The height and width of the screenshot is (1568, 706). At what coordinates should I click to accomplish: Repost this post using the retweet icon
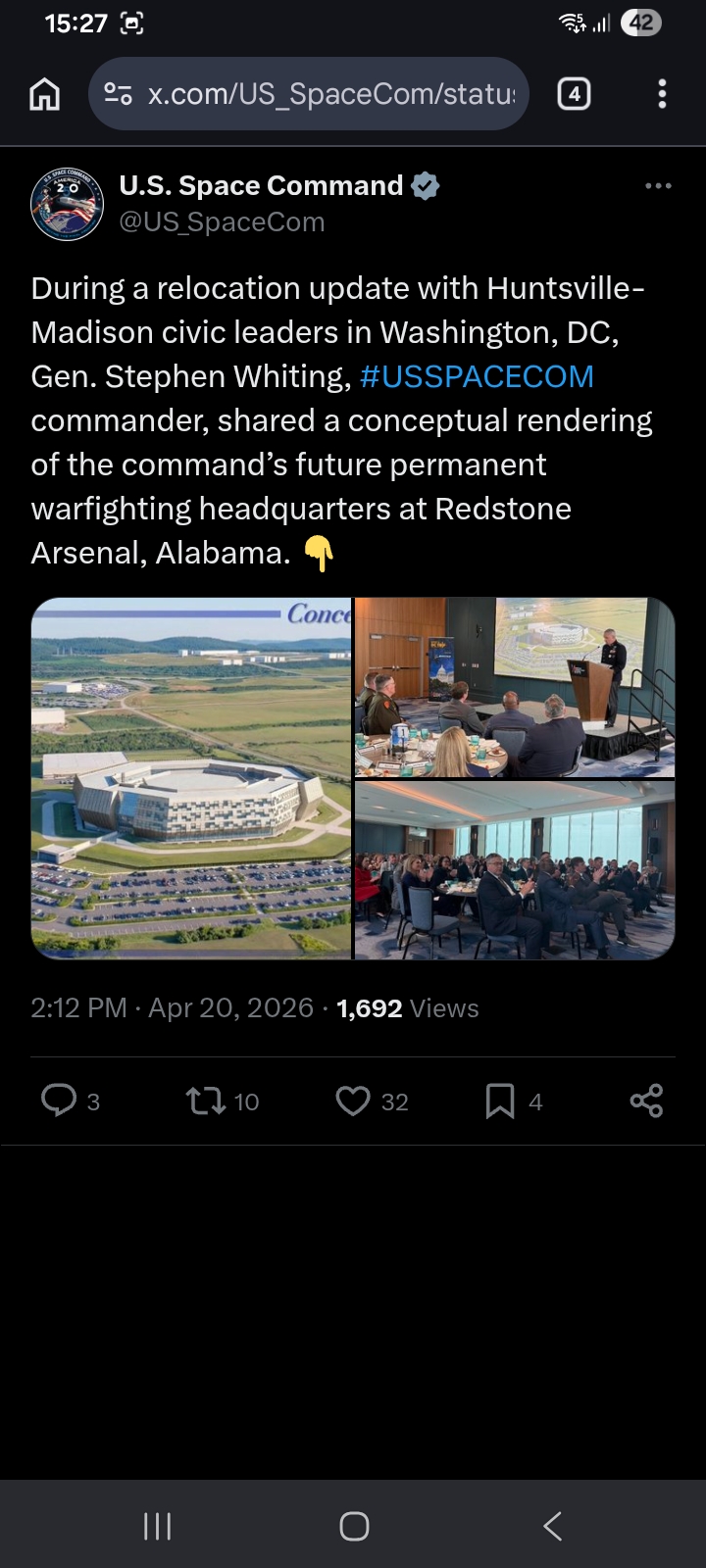pyautogui.click(x=206, y=1101)
